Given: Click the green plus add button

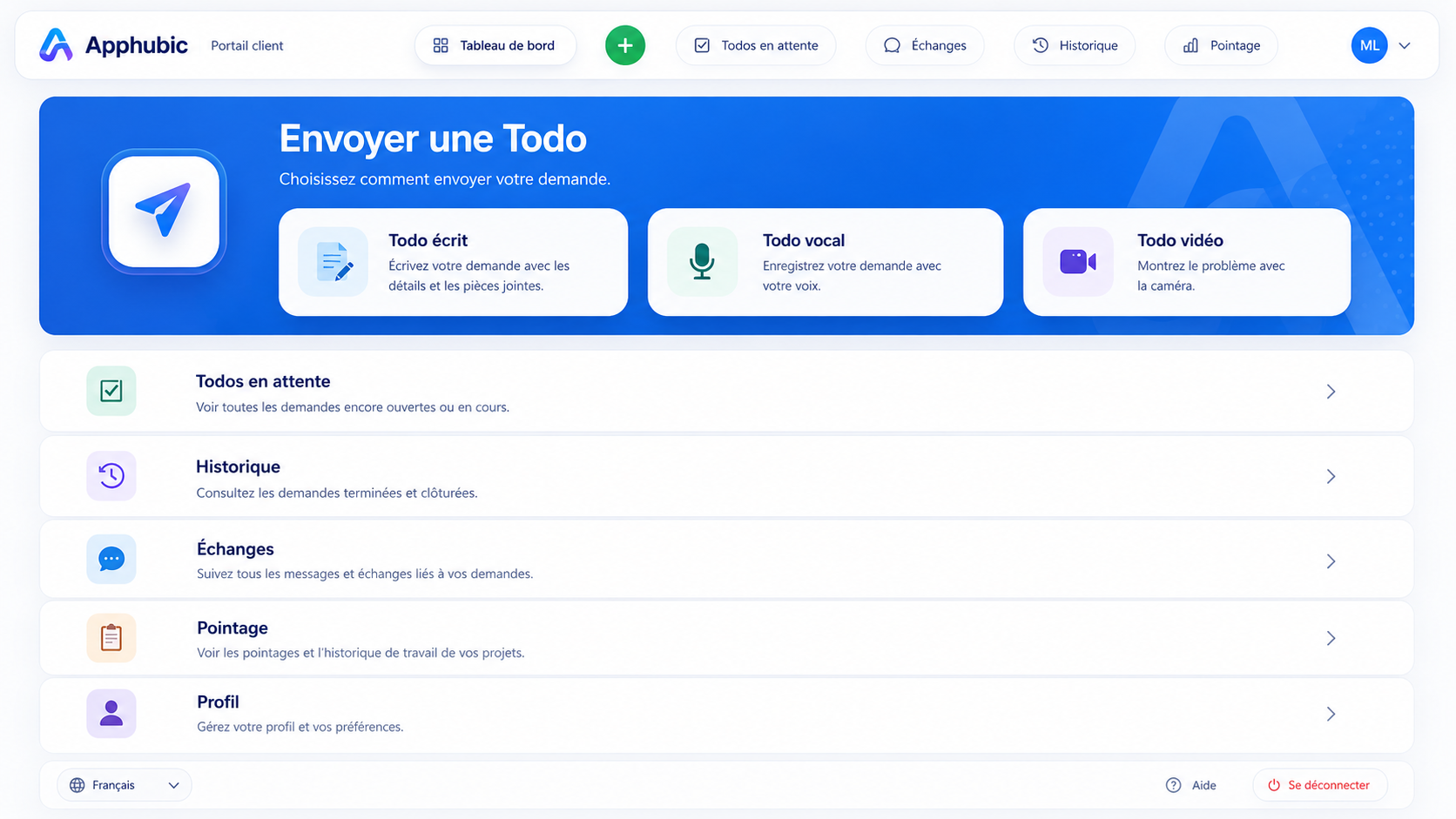Looking at the screenshot, I should coord(625,45).
